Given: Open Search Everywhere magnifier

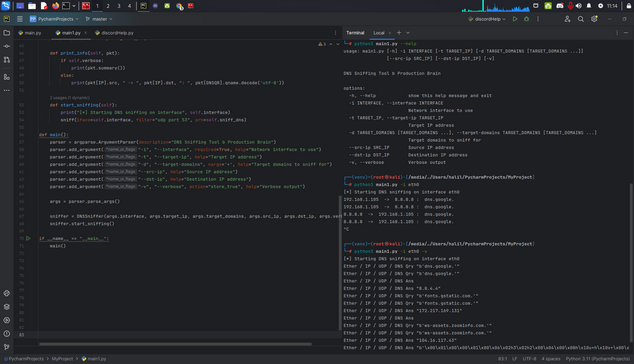Looking at the screenshot, I should [x=581, y=19].
